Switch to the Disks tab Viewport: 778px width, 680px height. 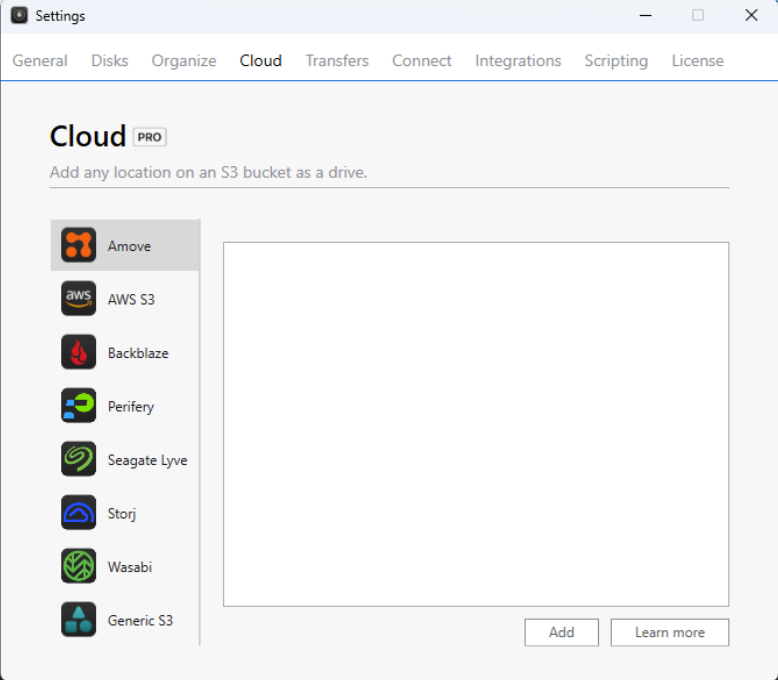click(x=110, y=61)
